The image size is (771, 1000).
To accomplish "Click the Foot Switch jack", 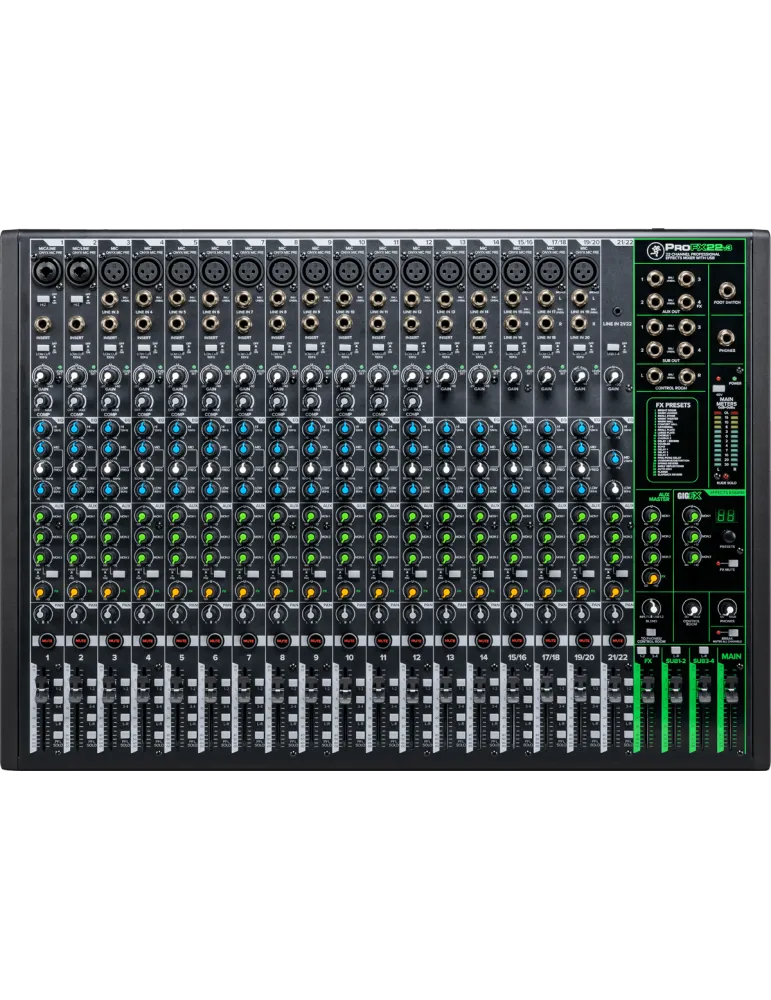I will pos(726,290).
